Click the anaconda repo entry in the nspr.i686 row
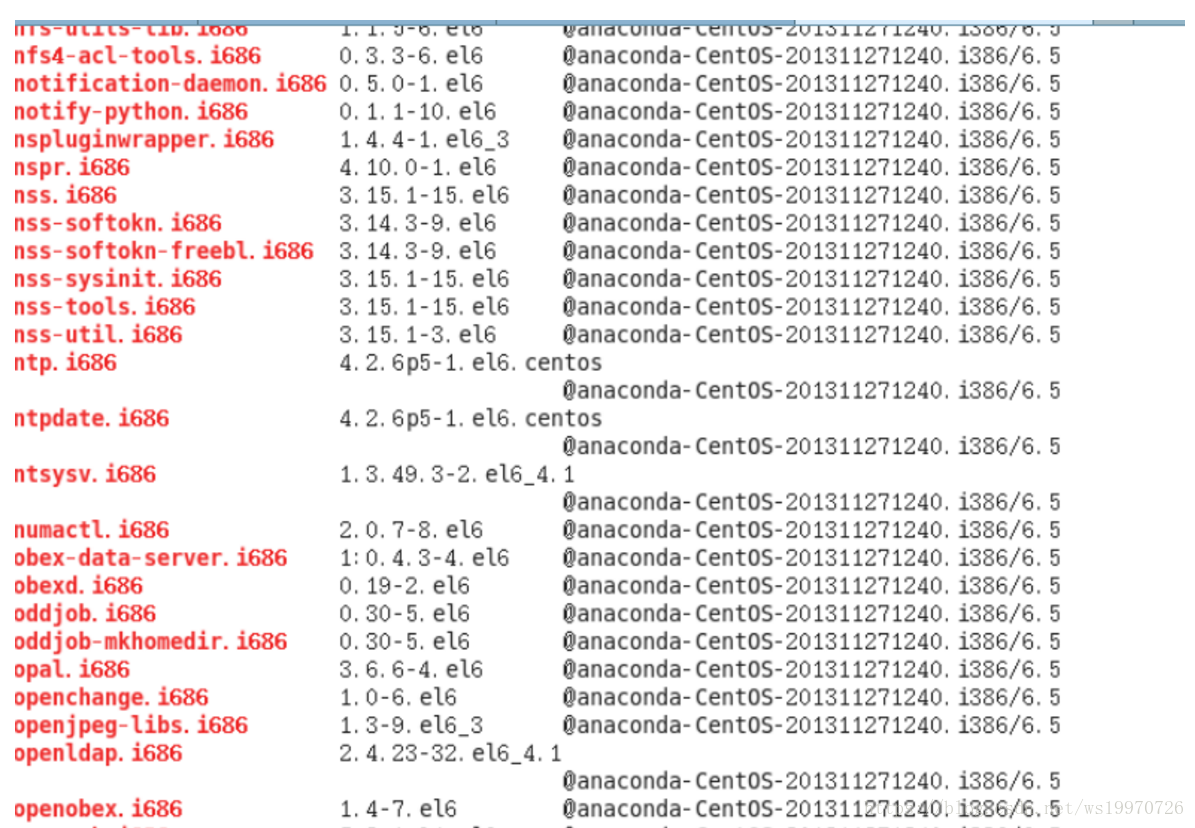 [x=812, y=168]
